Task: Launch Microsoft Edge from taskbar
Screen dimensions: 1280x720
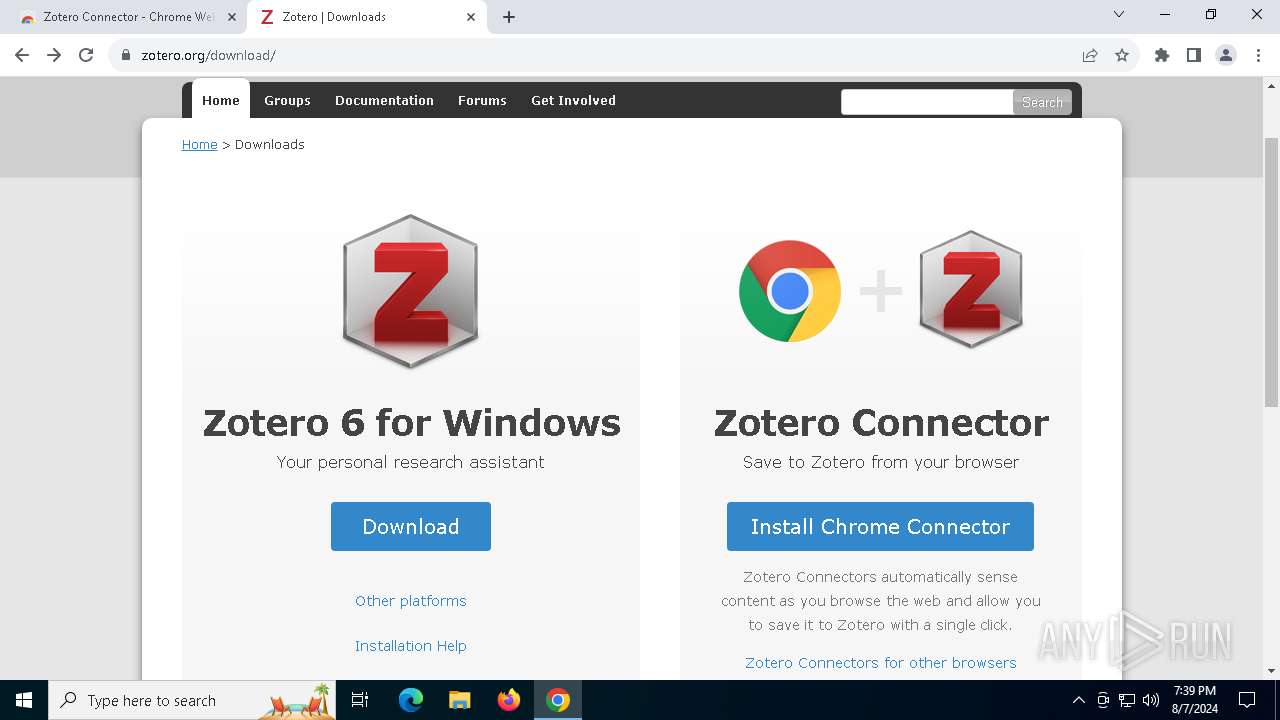Action: click(x=411, y=700)
